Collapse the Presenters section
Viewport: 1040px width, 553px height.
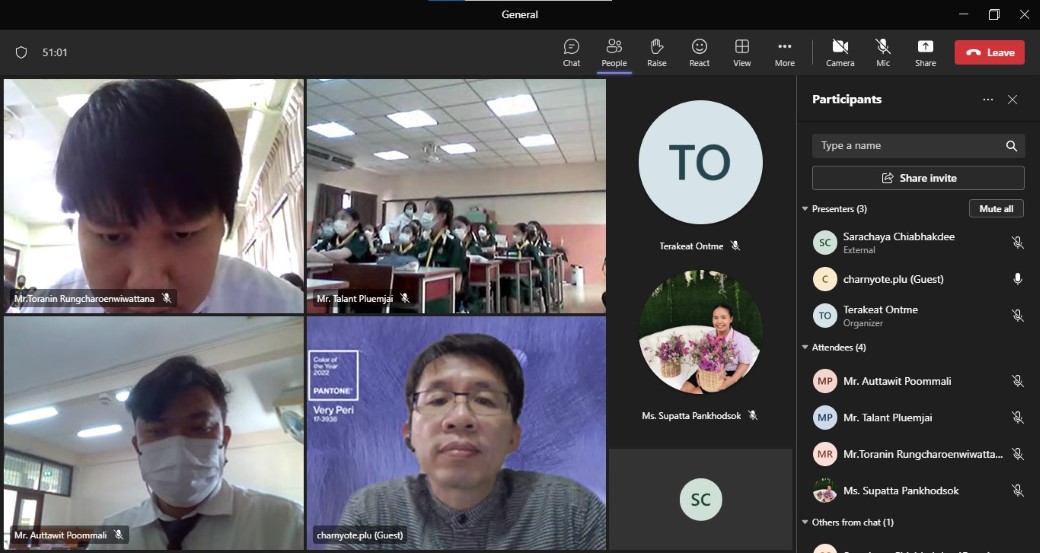[x=805, y=209]
